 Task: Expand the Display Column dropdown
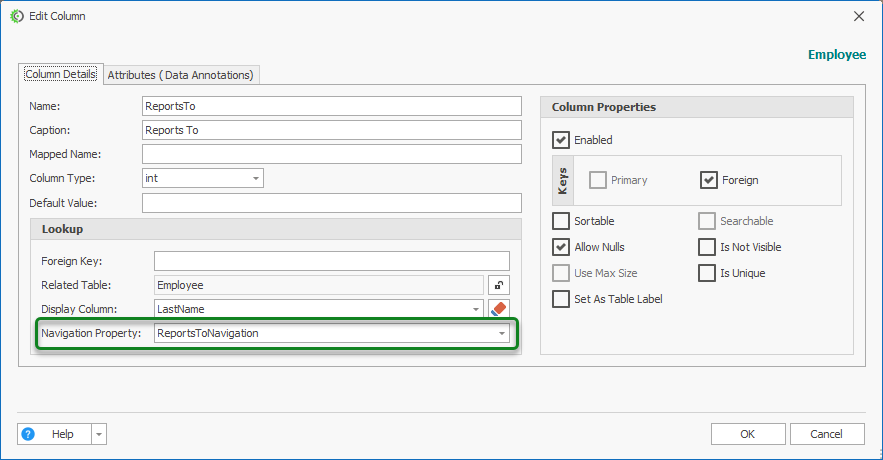pos(475,309)
